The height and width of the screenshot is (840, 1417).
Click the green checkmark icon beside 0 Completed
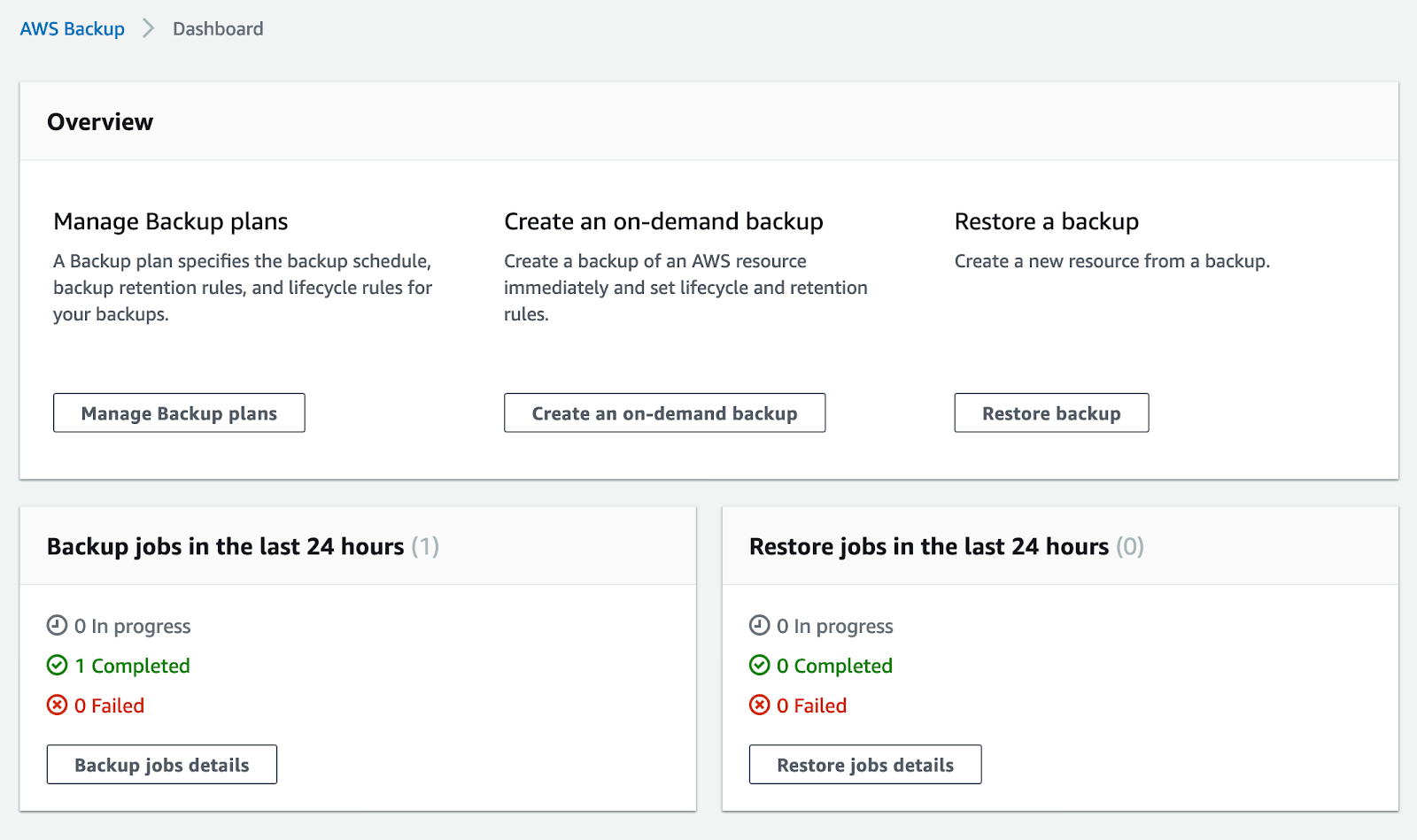[759, 666]
